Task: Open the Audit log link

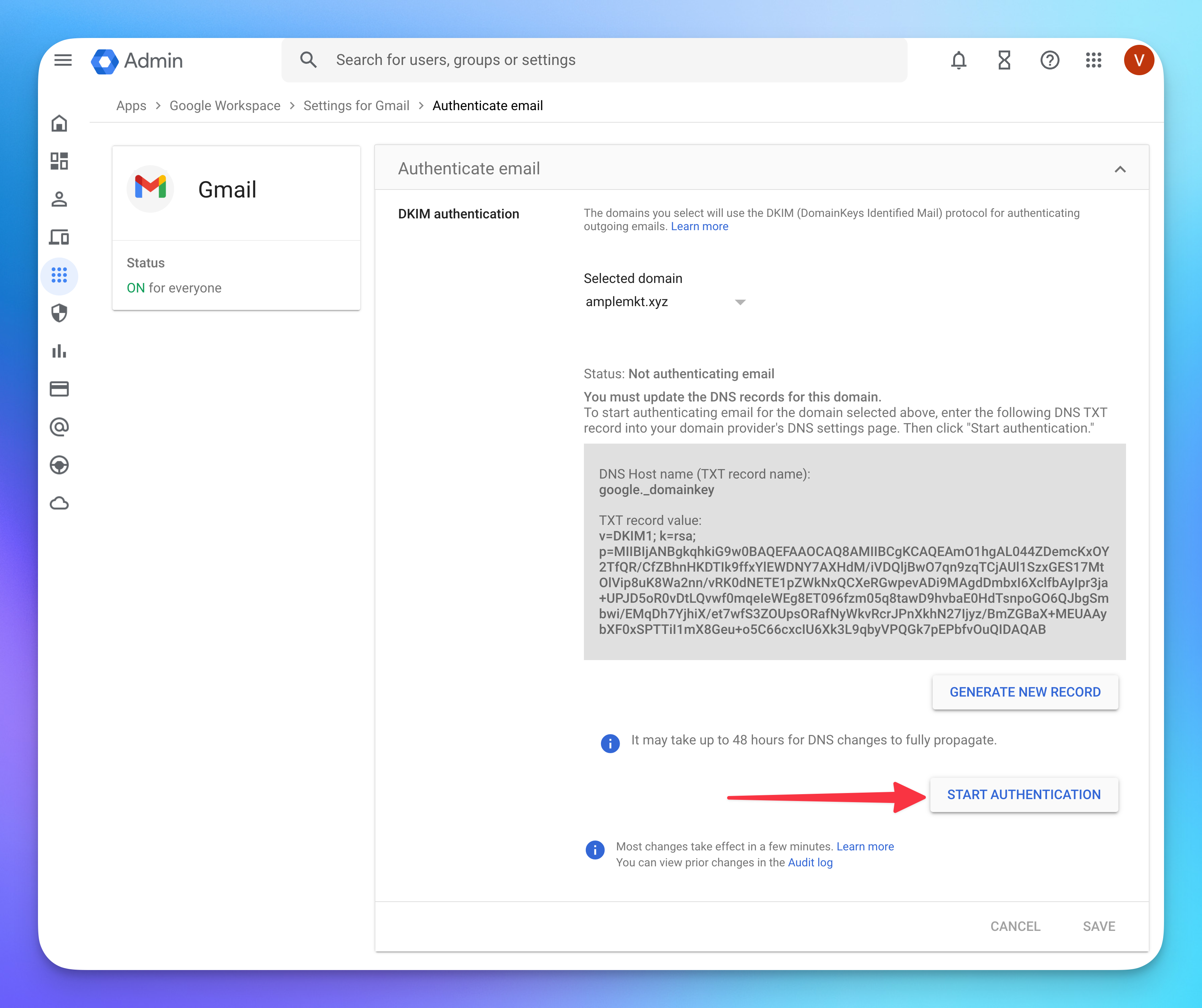Action: pos(810,863)
